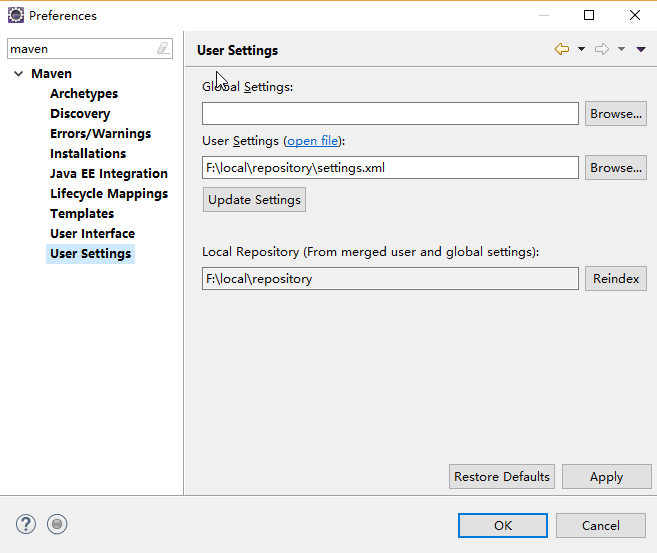Image resolution: width=657 pixels, height=553 pixels.
Task: Click the Apply button
Action: click(x=606, y=477)
